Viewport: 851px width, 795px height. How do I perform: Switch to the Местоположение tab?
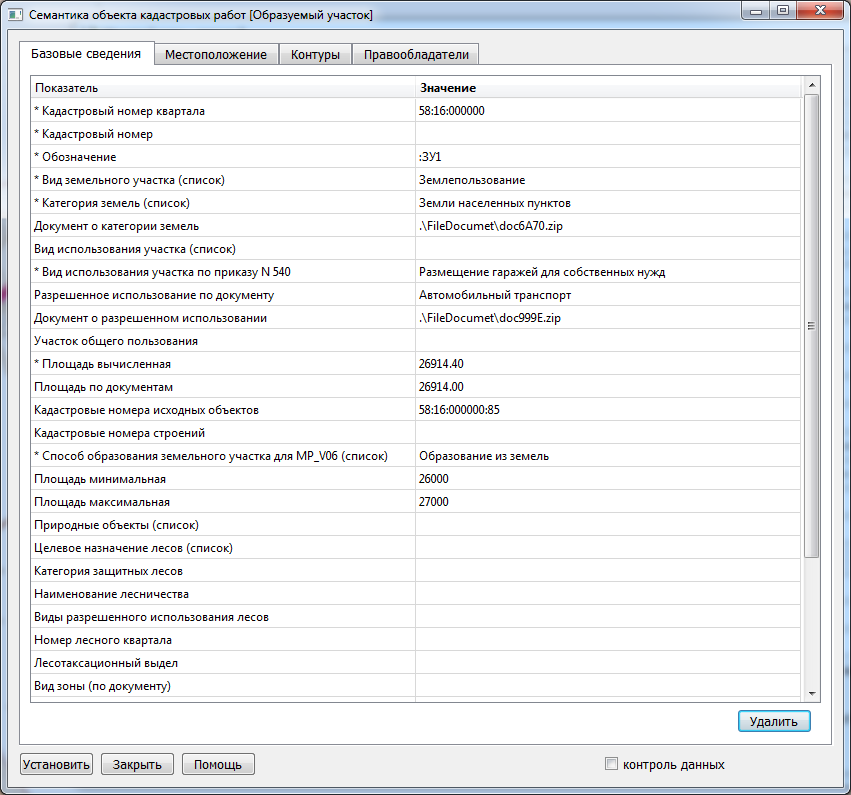tap(216, 54)
